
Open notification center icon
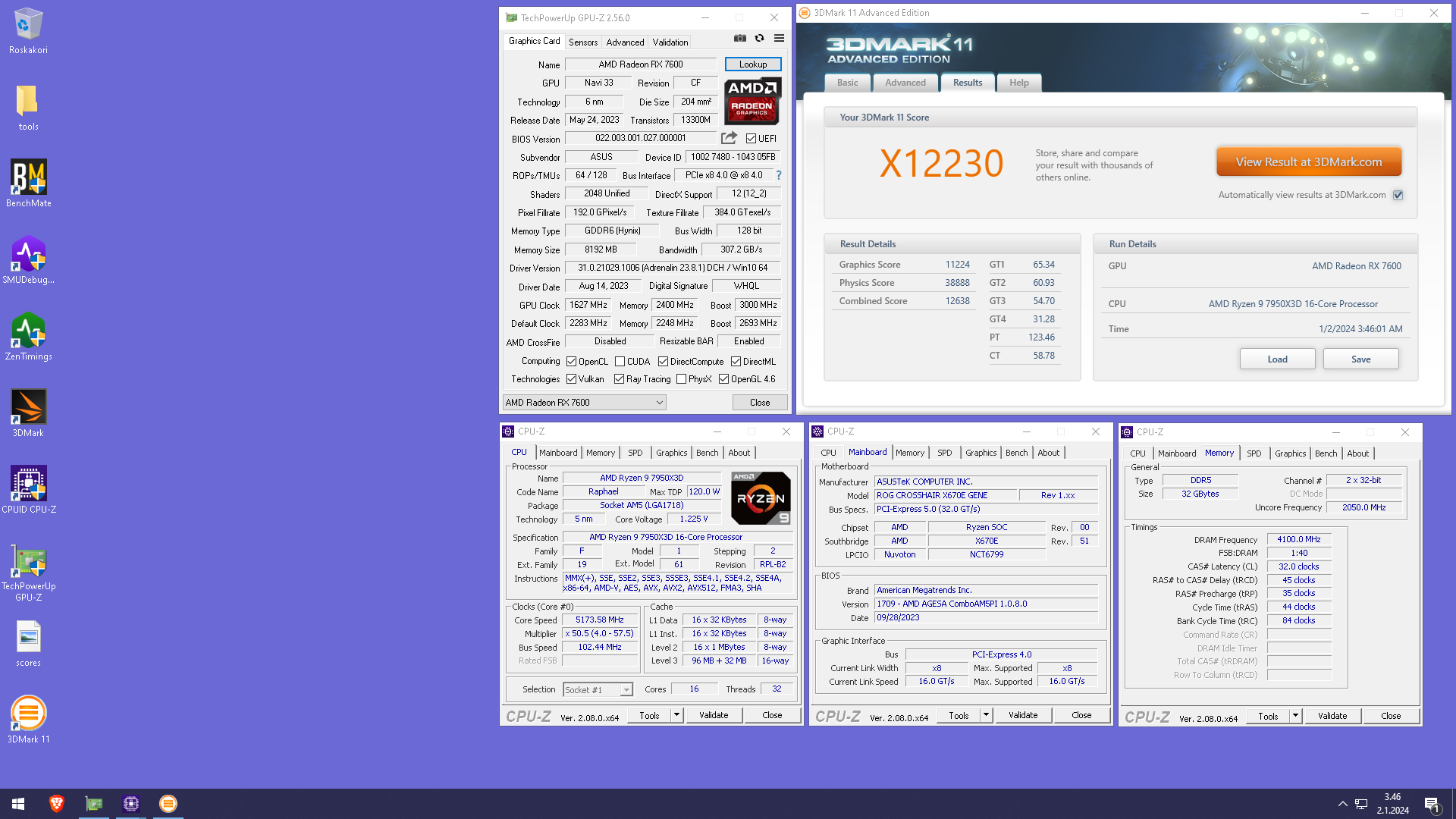point(1432,804)
